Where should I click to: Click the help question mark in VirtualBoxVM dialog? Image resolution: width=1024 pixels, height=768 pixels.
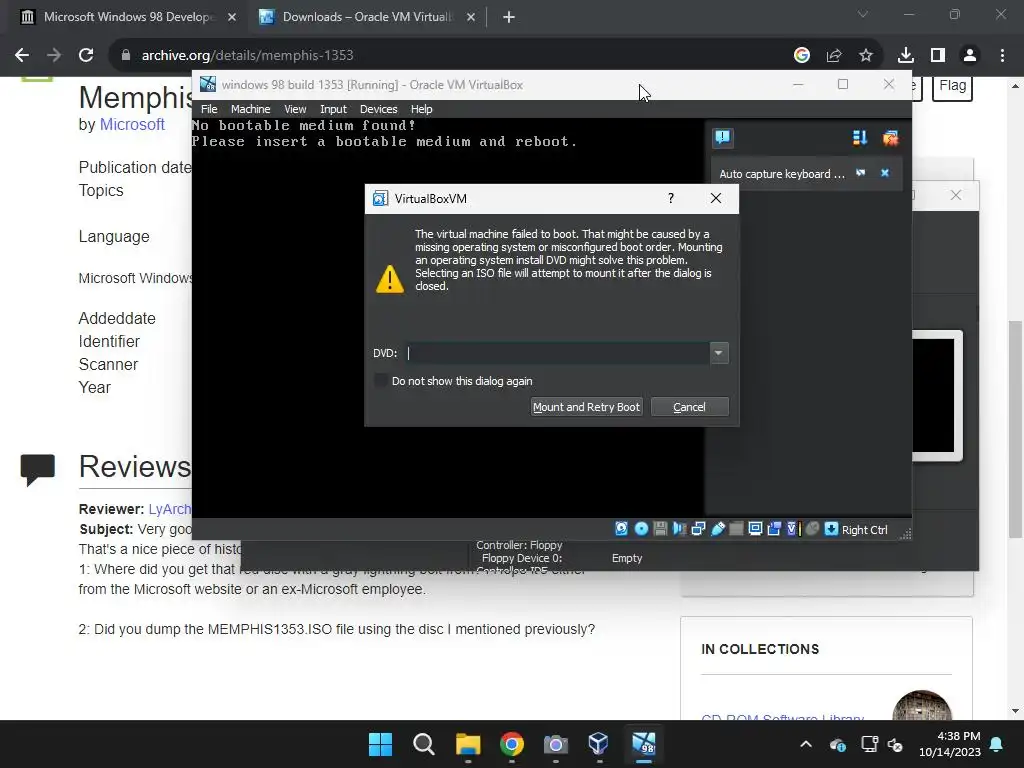point(671,198)
